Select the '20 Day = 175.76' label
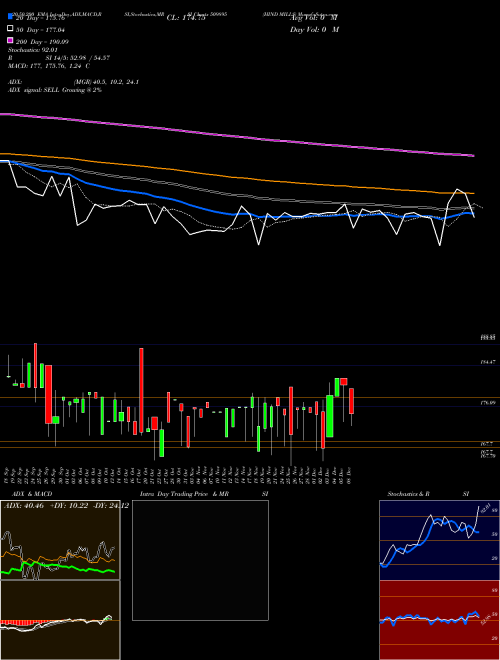500x660 pixels. [40, 18]
